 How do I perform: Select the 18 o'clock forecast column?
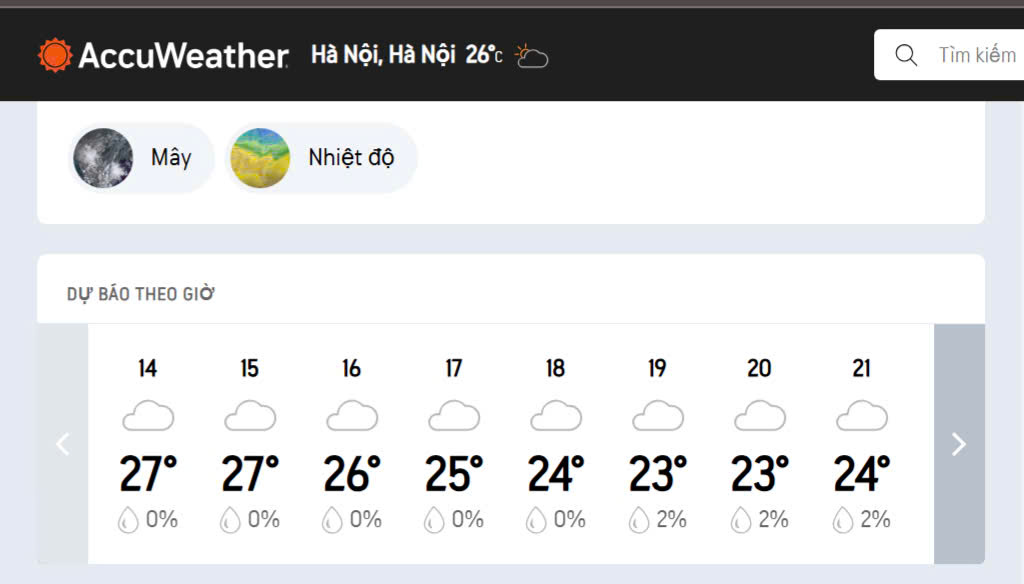(556, 445)
